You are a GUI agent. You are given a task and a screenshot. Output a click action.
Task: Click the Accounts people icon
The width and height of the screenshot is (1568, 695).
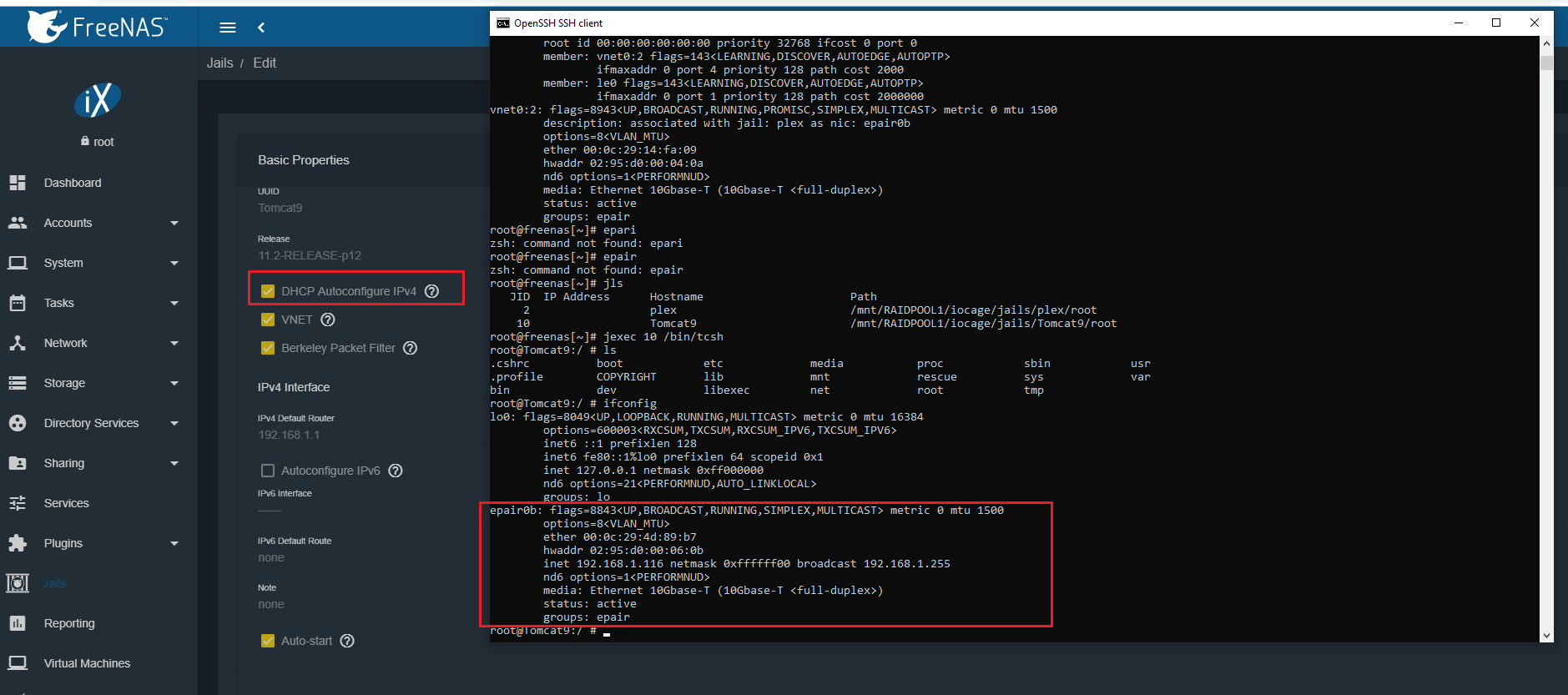point(18,223)
